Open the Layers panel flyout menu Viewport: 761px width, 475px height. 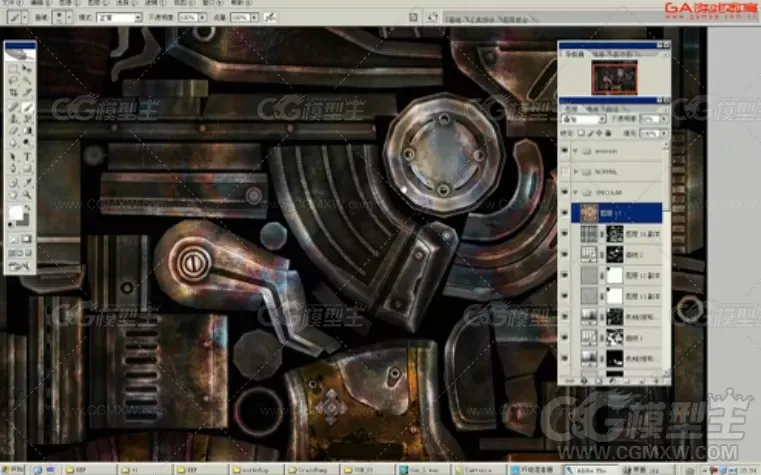666,110
